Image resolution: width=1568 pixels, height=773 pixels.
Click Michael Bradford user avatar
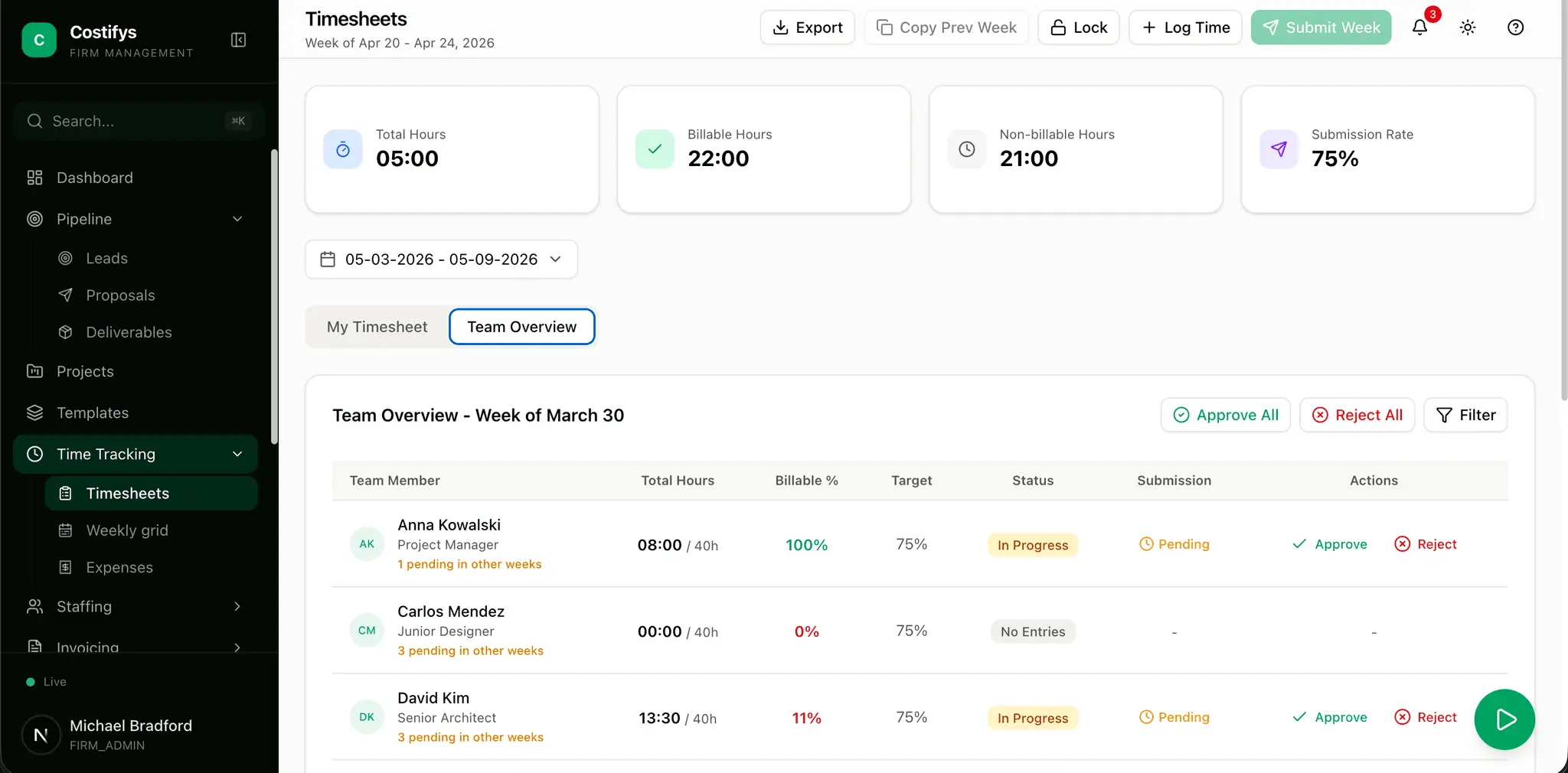tap(41, 735)
